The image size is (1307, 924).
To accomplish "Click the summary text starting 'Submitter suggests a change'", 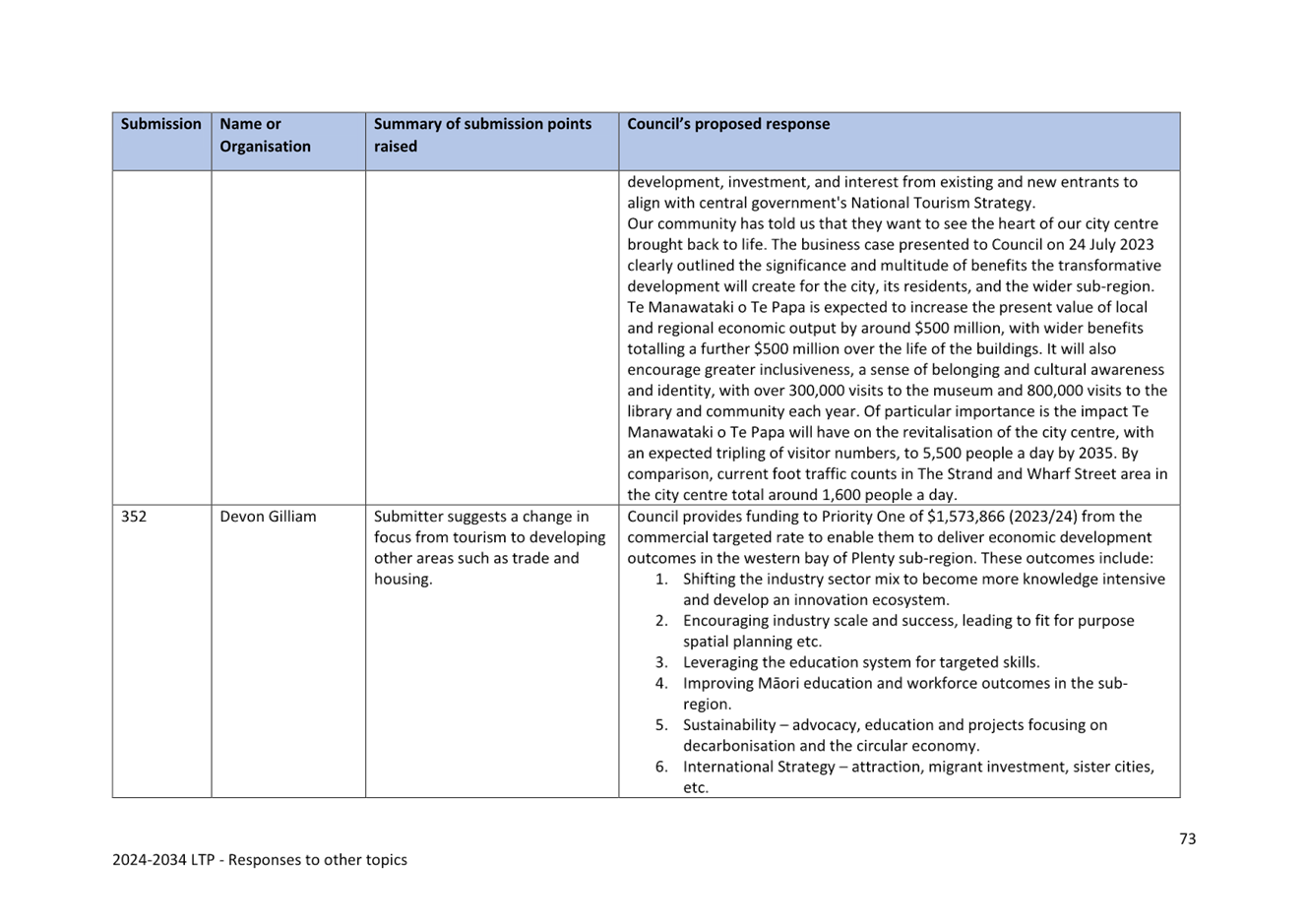I will [489, 547].
